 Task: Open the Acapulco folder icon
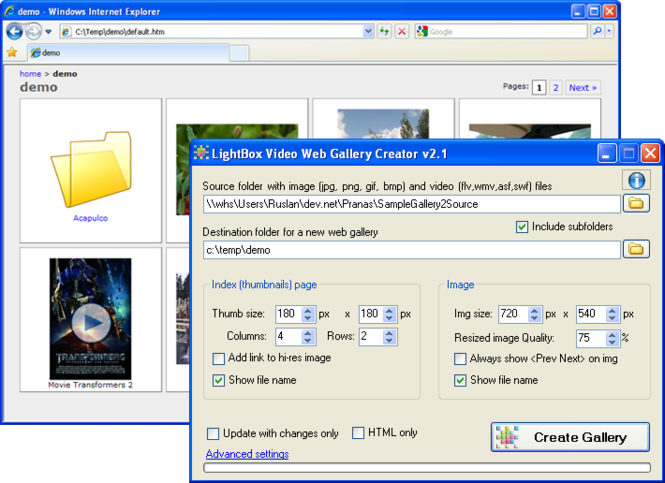(91, 170)
